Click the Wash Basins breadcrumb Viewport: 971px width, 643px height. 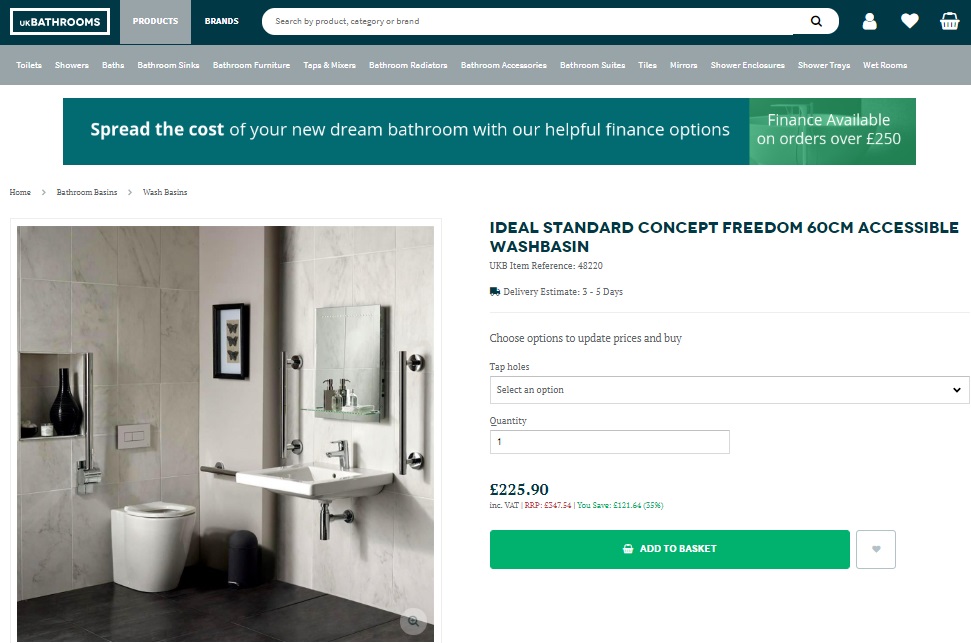click(165, 193)
